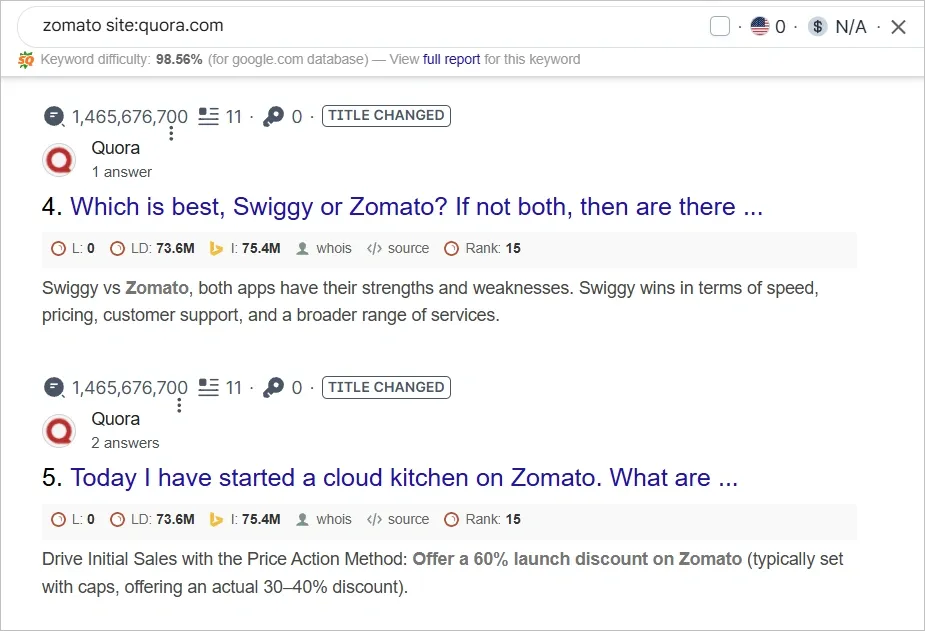Click the orange keyword difficulty icon
Screen dimensions: 925x631
(27, 59)
